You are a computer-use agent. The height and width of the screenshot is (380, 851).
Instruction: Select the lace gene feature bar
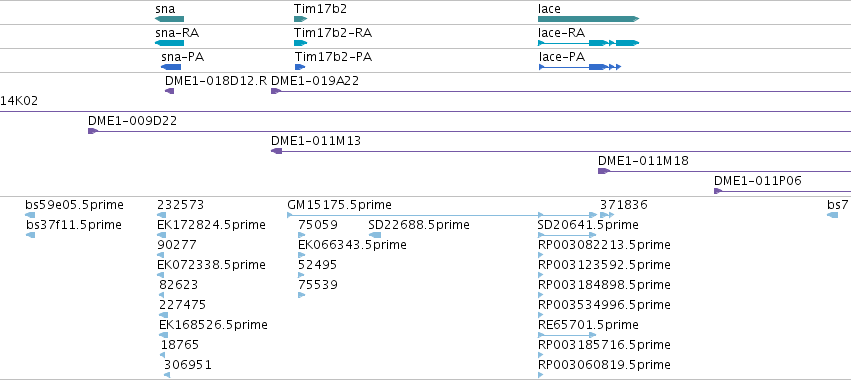coord(588,19)
